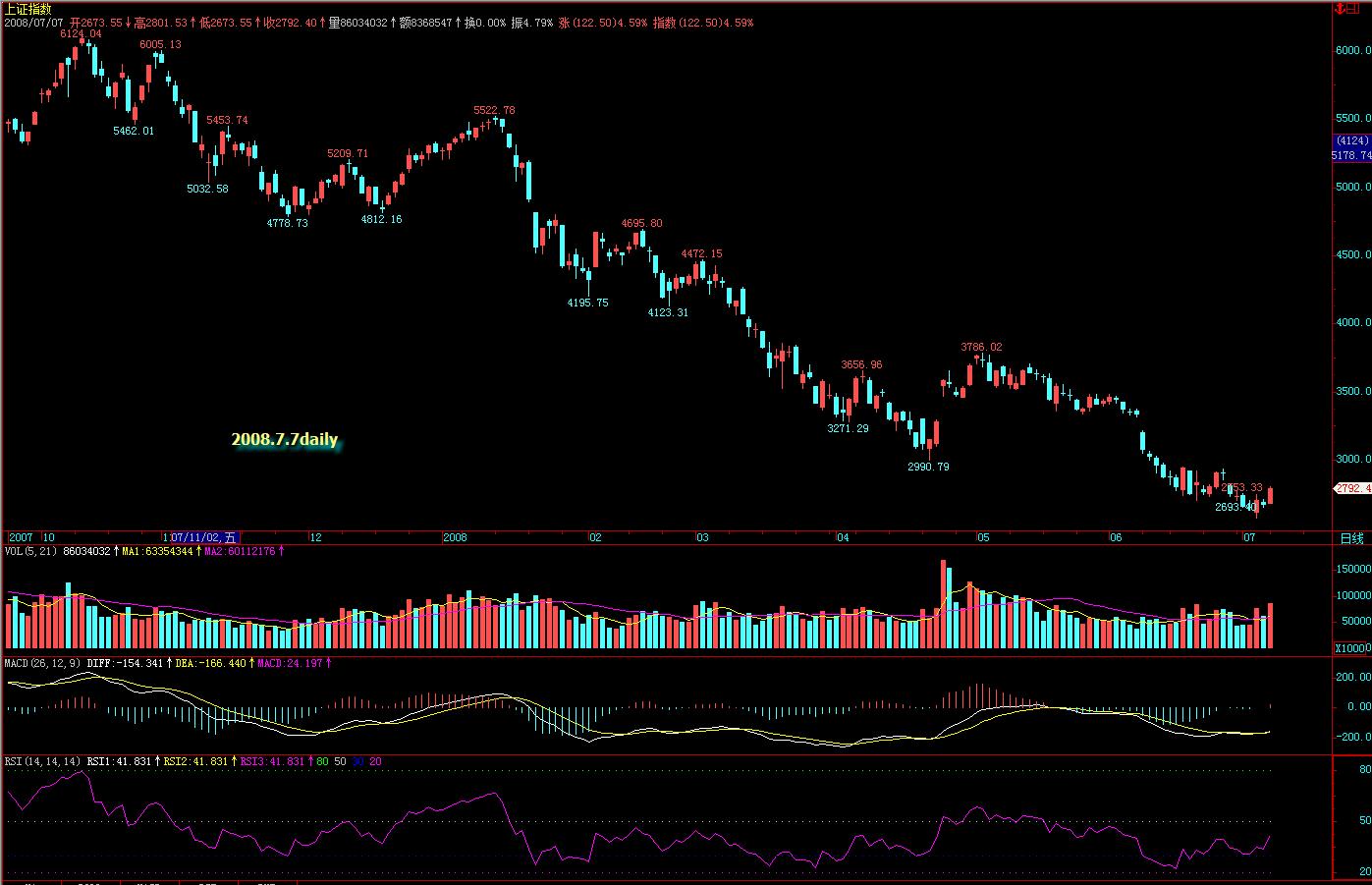
Task: Click the 05 month marker on the time axis
Action: point(983,537)
